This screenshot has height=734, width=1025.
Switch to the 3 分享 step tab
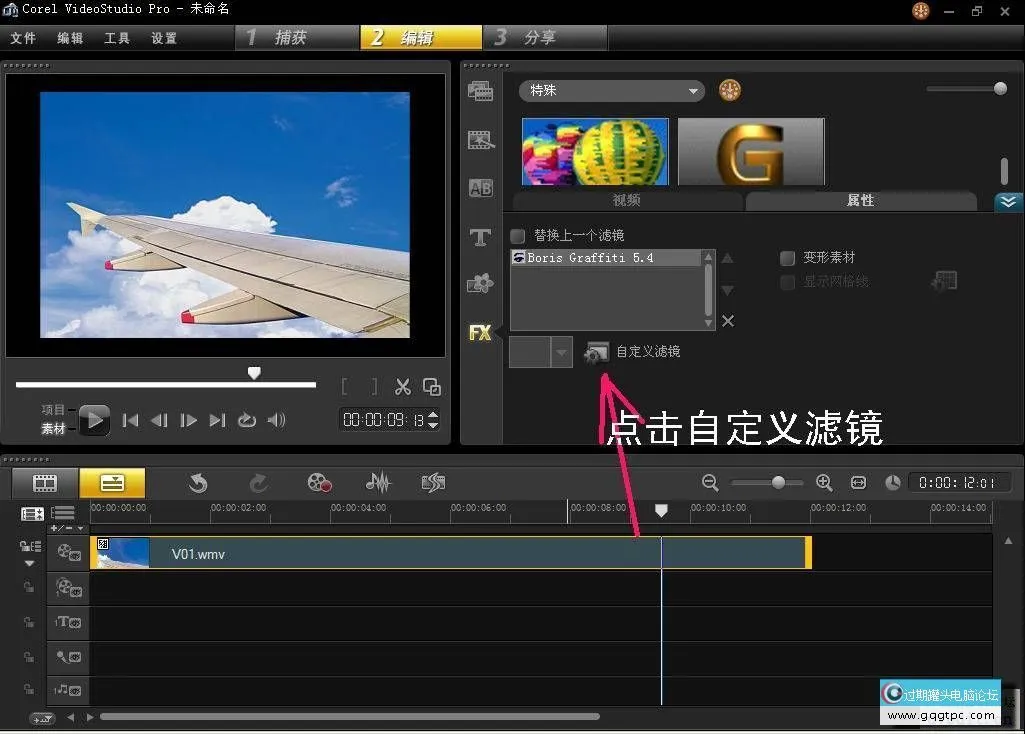pyautogui.click(x=544, y=38)
